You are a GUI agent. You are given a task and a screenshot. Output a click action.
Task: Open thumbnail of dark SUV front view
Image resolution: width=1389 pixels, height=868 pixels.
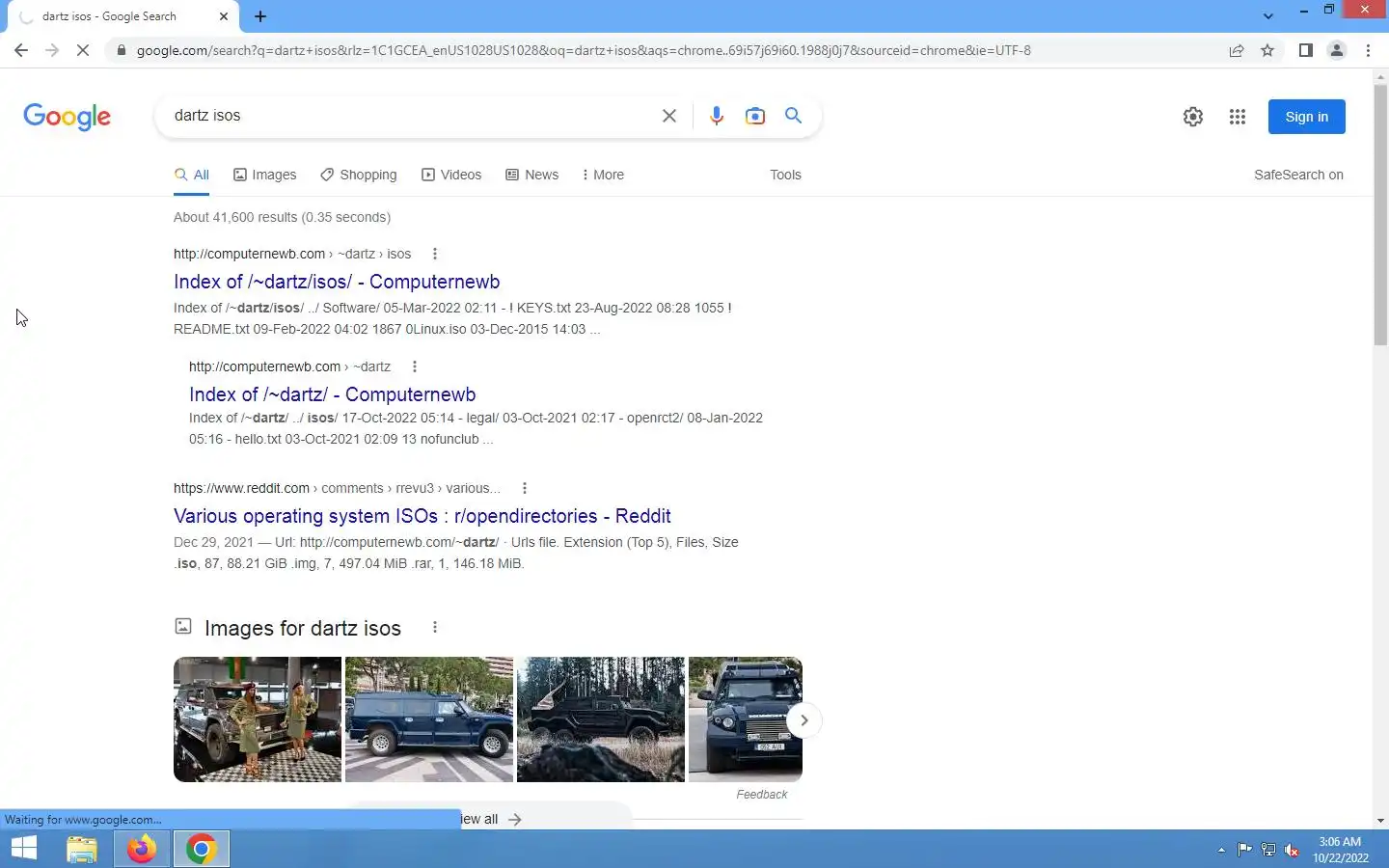[x=746, y=719]
